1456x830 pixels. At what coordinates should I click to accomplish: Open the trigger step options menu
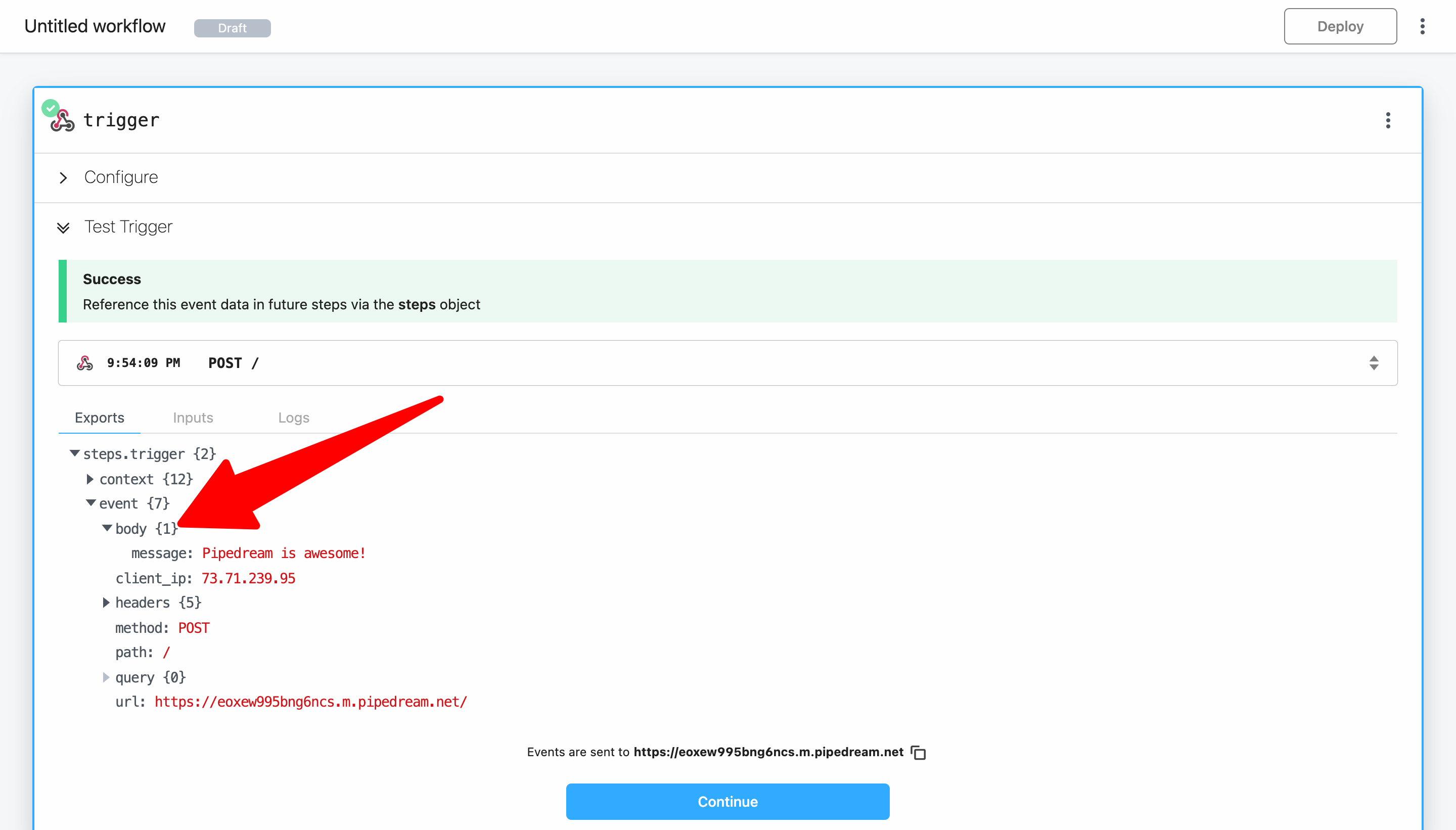1388,120
